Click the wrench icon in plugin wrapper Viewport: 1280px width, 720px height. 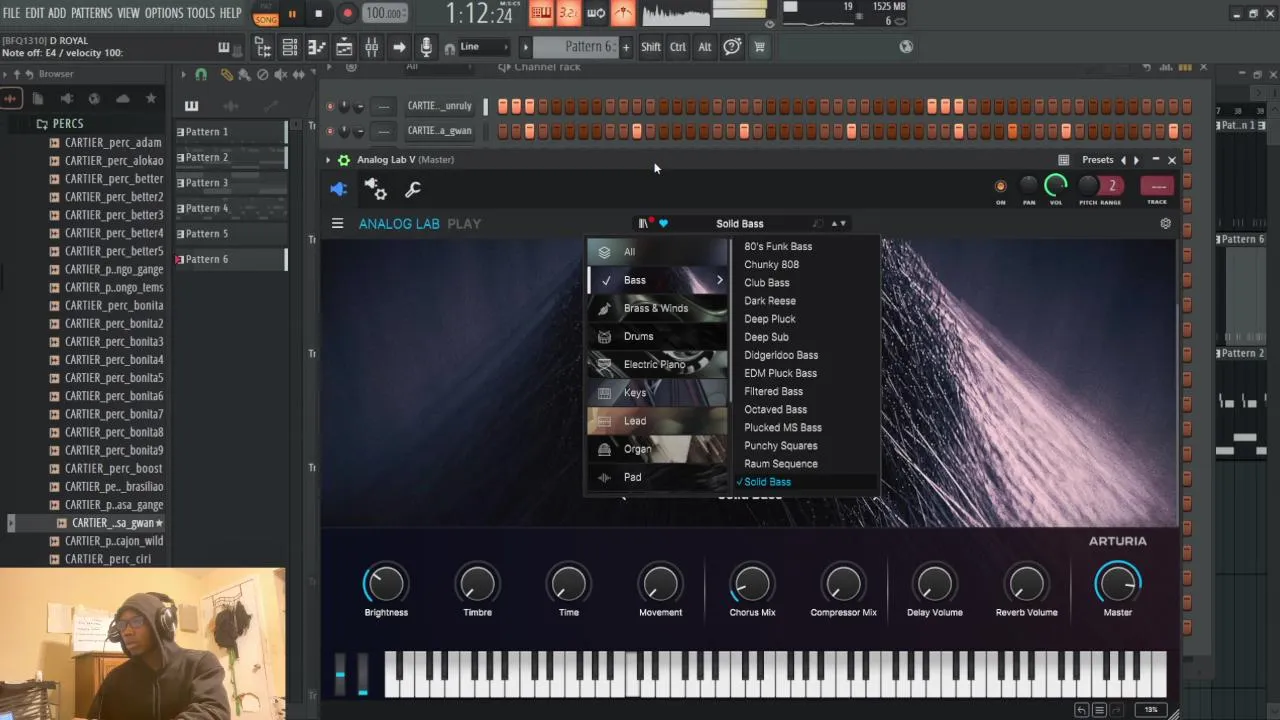click(x=412, y=189)
